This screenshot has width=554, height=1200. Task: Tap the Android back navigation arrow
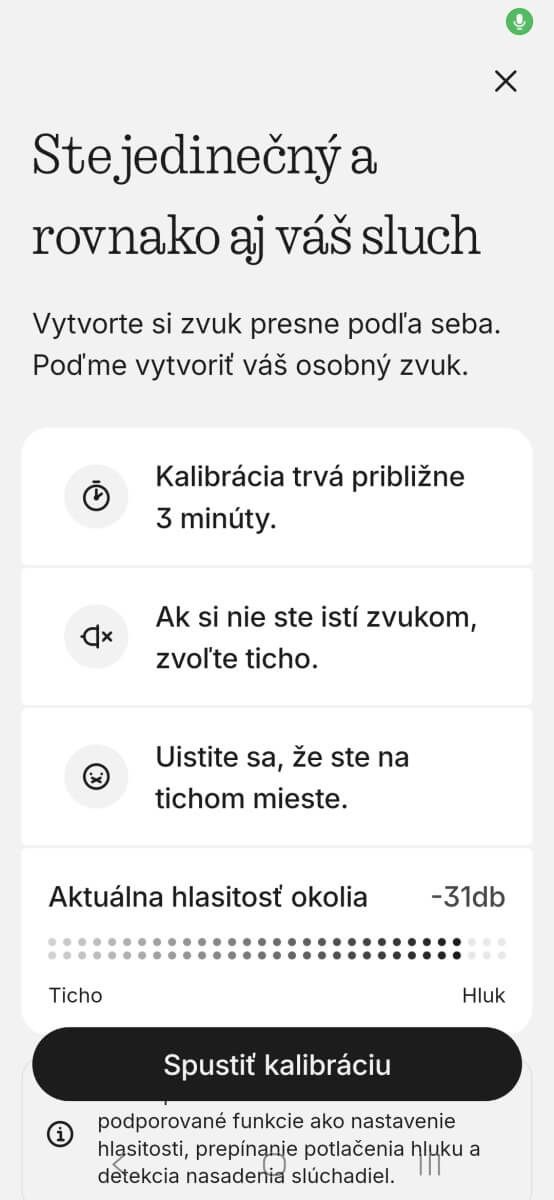(x=120, y=1164)
